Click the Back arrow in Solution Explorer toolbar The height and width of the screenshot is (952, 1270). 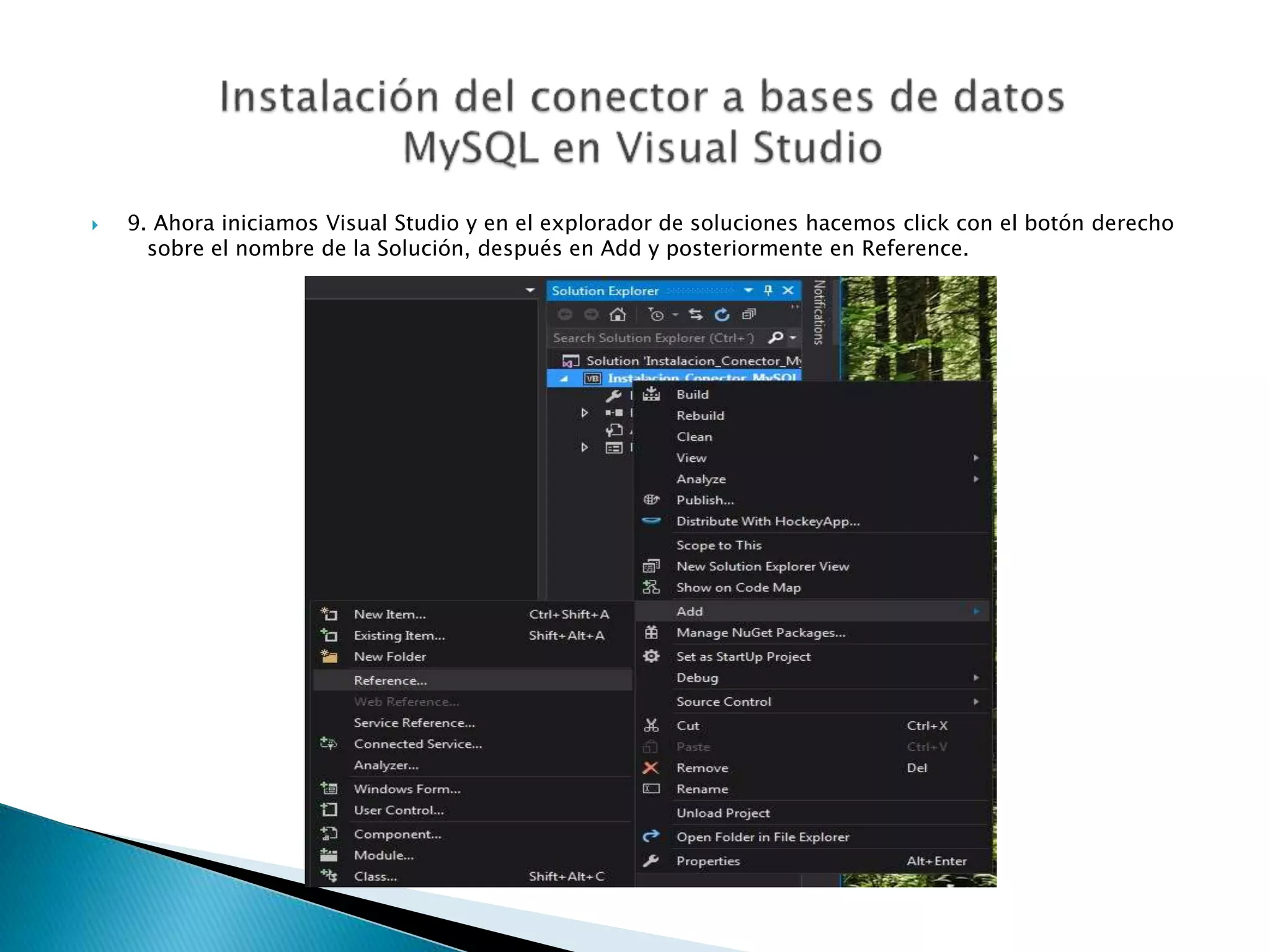click(x=565, y=314)
